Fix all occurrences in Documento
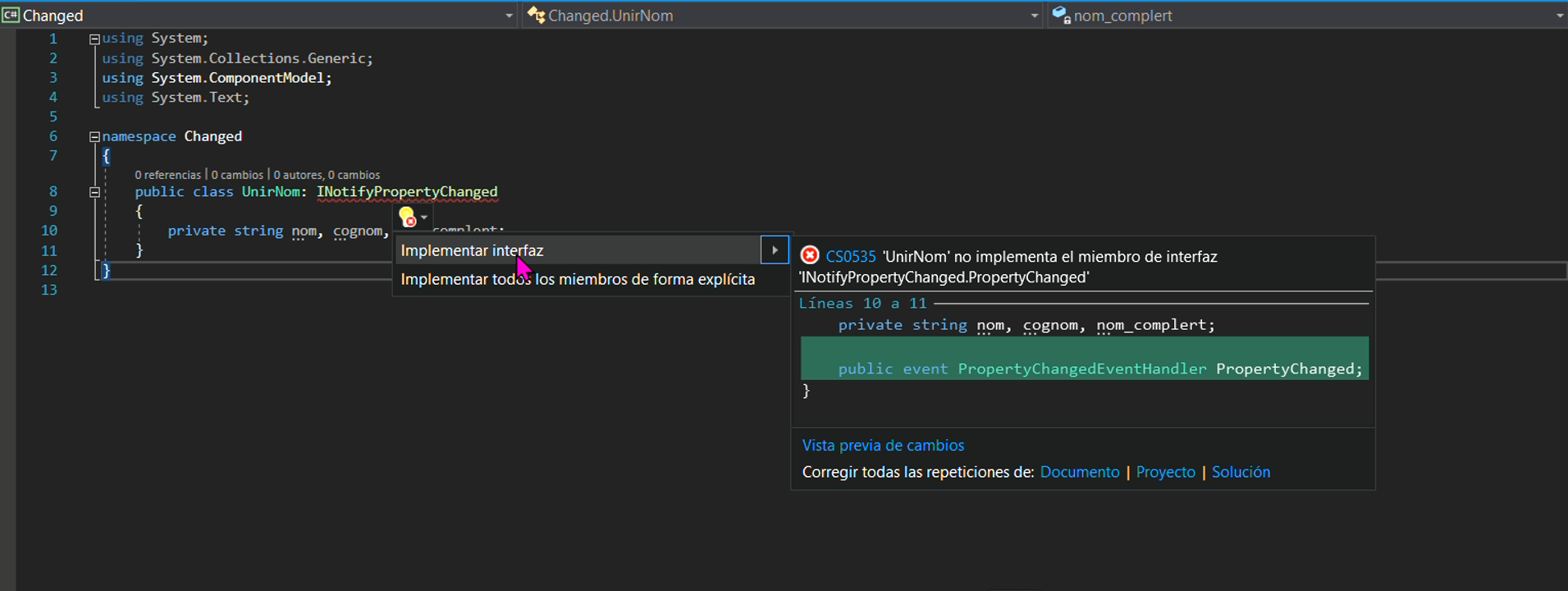1568x591 pixels. point(1079,472)
